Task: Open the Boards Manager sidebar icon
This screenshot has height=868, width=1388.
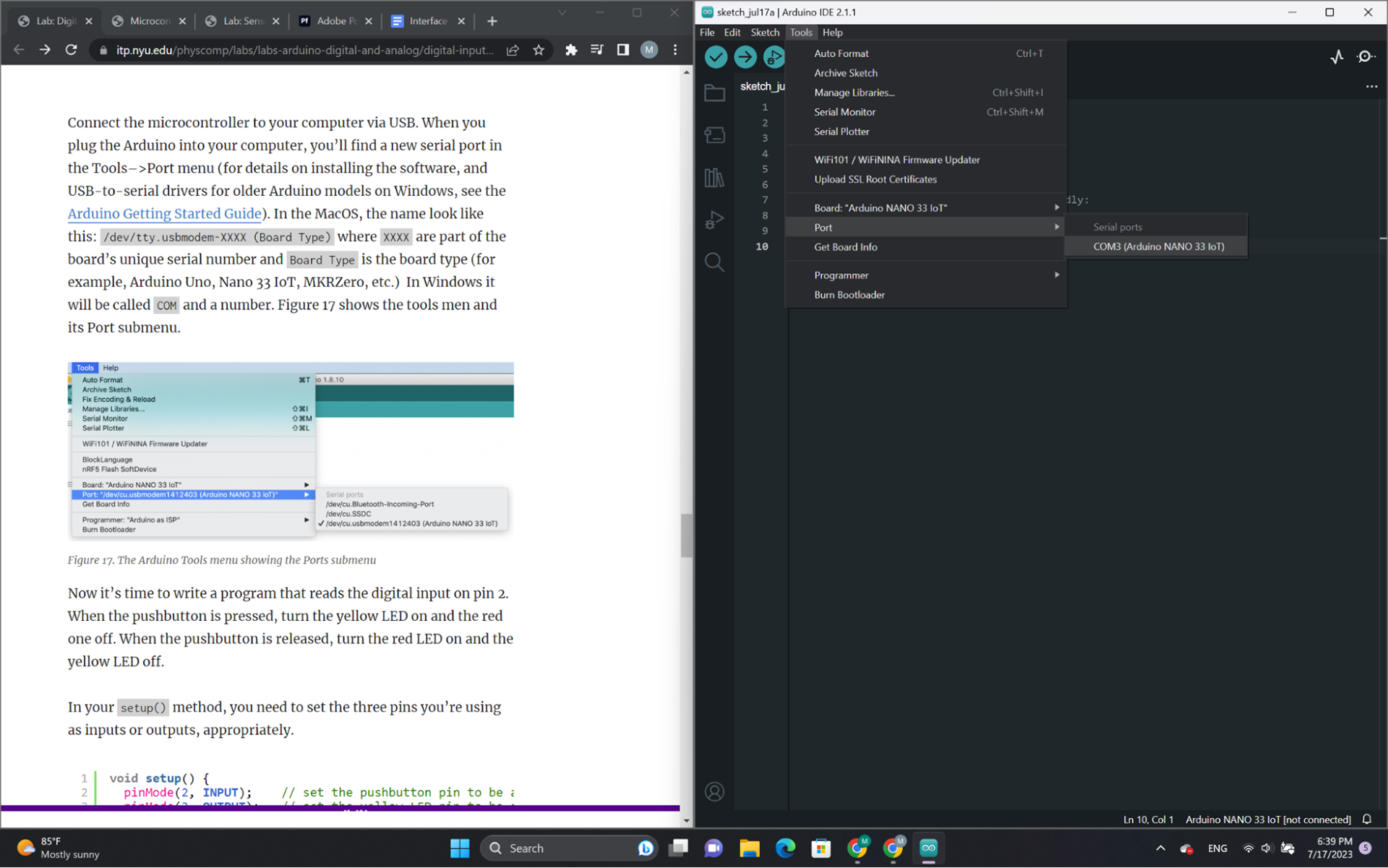Action: (714, 135)
